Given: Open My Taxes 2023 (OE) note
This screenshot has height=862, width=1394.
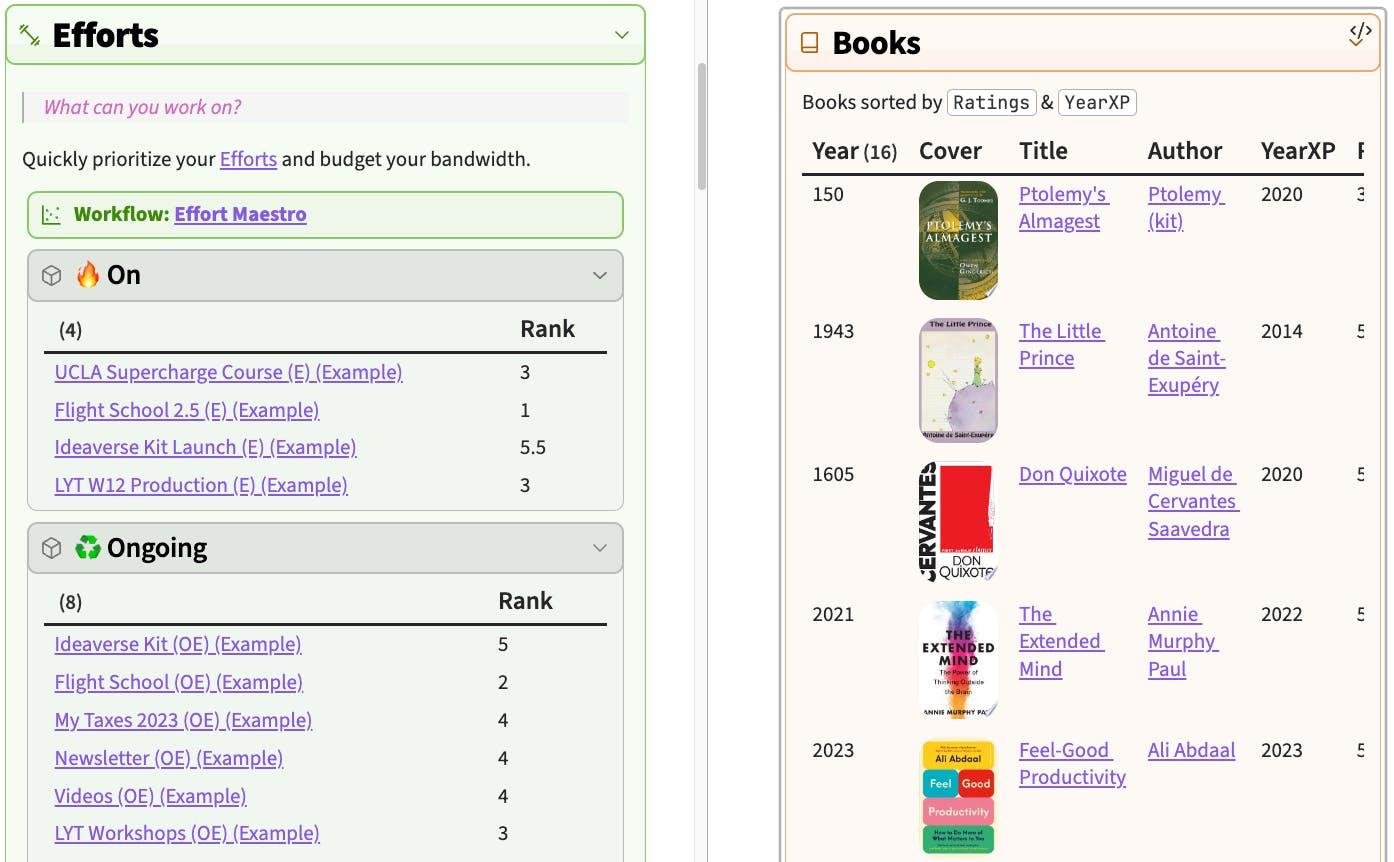Looking at the screenshot, I should point(183,720).
